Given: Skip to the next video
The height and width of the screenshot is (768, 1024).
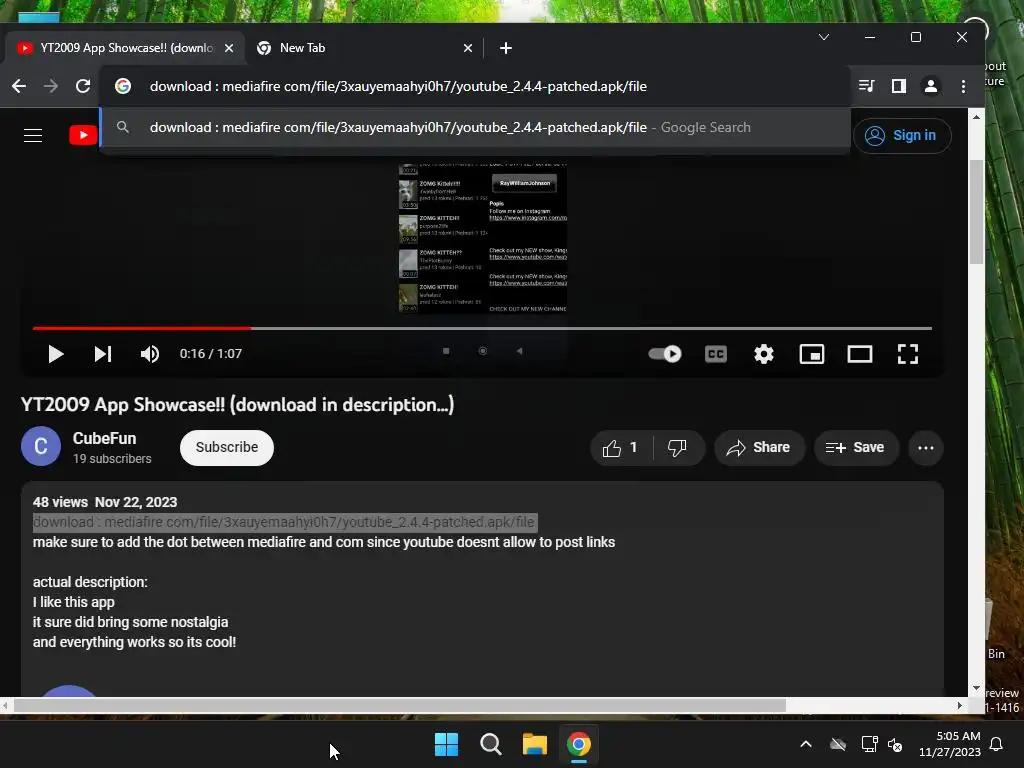Looking at the screenshot, I should click(x=103, y=354).
